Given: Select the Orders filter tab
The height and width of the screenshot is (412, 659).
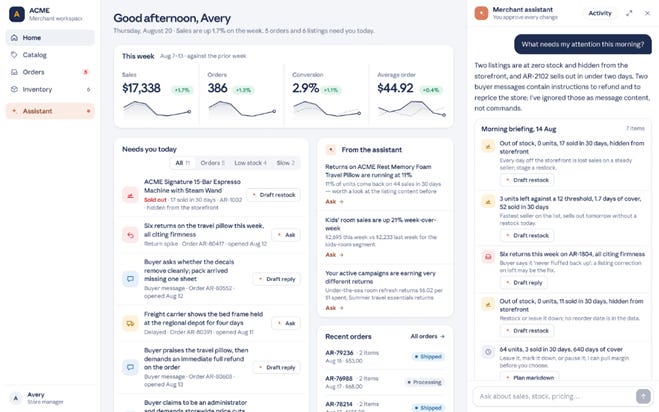Looking at the screenshot, I should click(x=212, y=163).
